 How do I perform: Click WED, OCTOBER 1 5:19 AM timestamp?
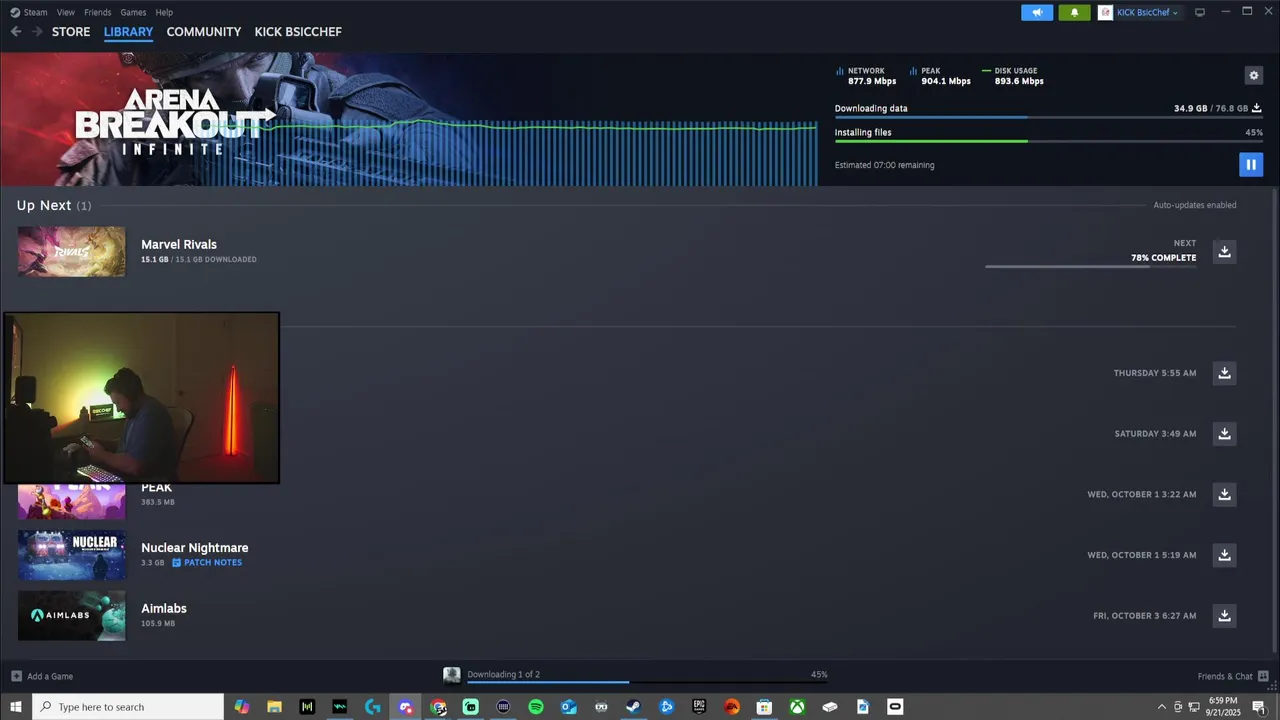[1142, 555]
